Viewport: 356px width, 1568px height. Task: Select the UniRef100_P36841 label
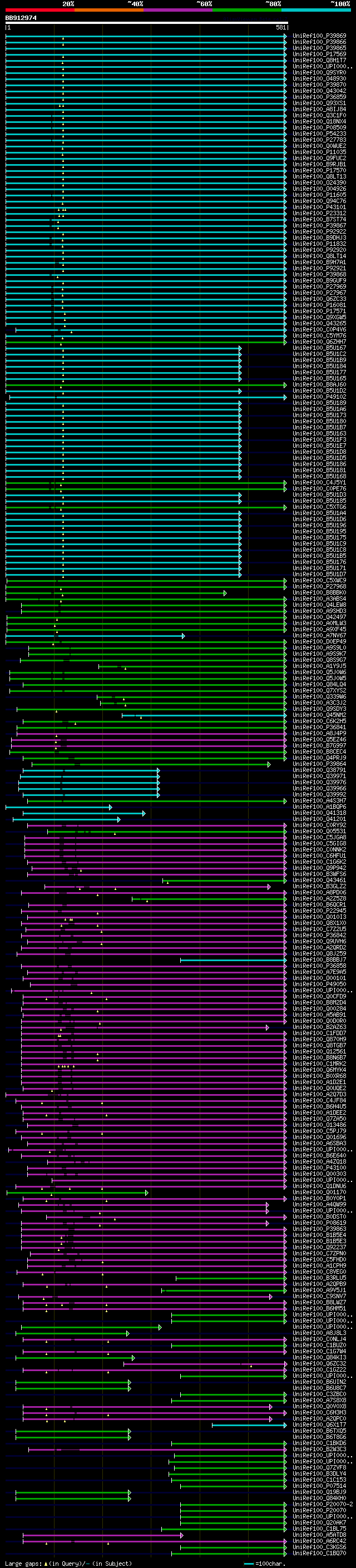coord(319,728)
